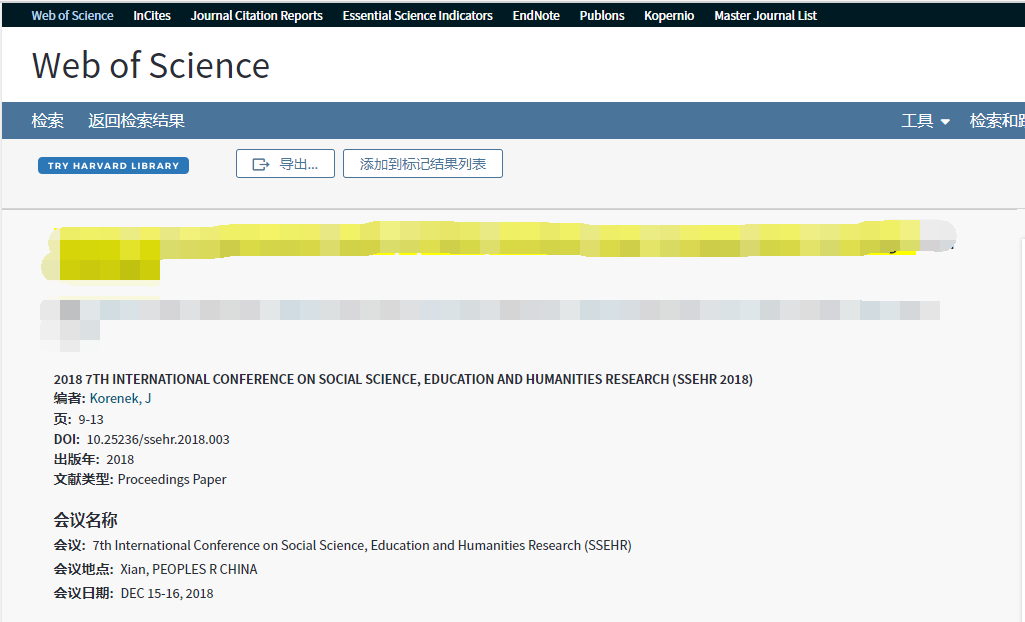Open the SSEHR 2018 conference proceedings title
1025x622 pixels.
point(403,379)
